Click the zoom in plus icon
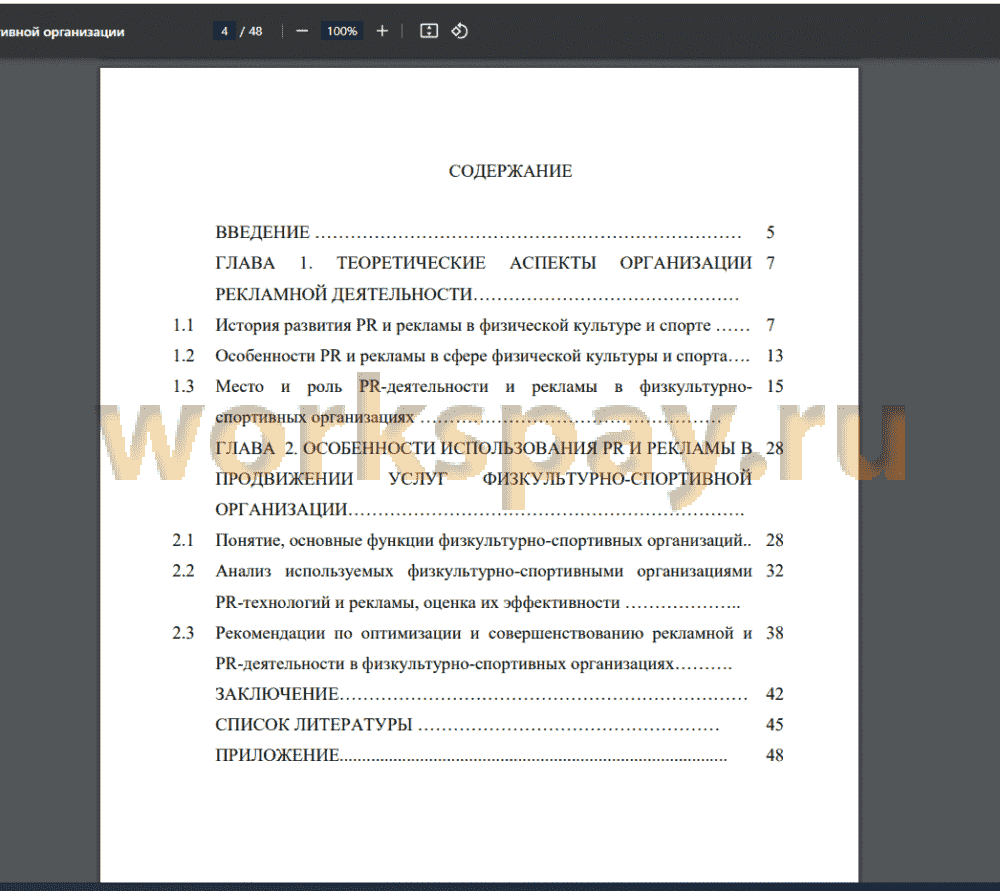Viewport: 1000px width, 891px height. click(x=382, y=31)
